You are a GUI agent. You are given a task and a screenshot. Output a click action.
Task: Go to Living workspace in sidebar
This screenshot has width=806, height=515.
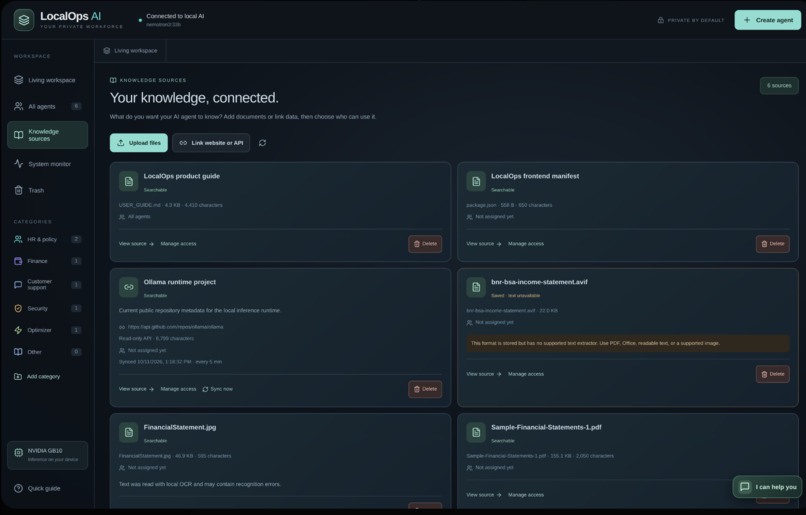tap(47, 80)
